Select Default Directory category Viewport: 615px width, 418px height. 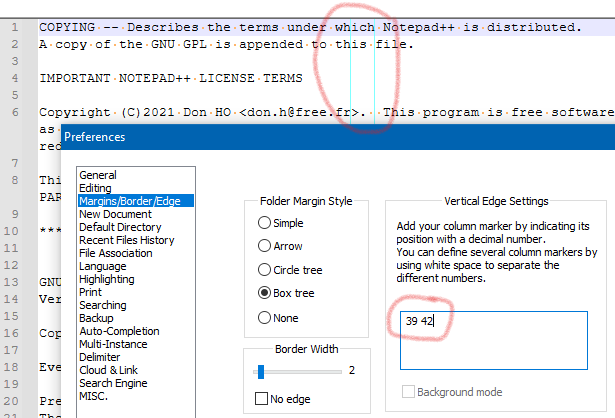tap(120, 227)
